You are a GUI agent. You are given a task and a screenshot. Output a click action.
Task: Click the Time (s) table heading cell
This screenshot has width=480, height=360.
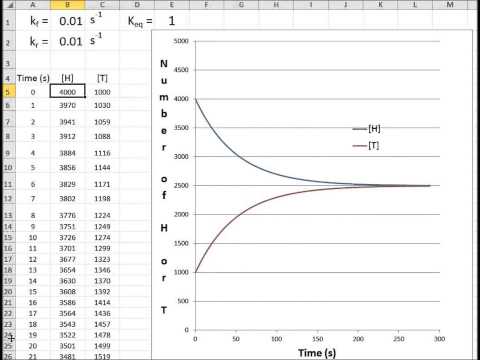(33, 78)
